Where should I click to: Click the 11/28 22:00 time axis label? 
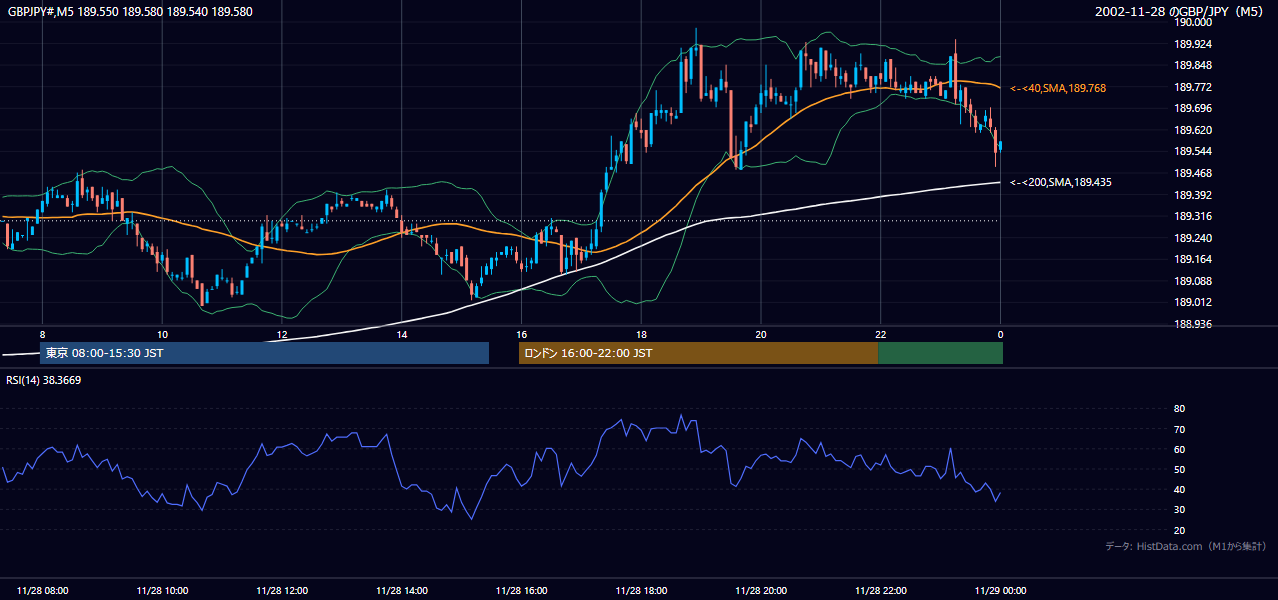[x=881, y=591]
